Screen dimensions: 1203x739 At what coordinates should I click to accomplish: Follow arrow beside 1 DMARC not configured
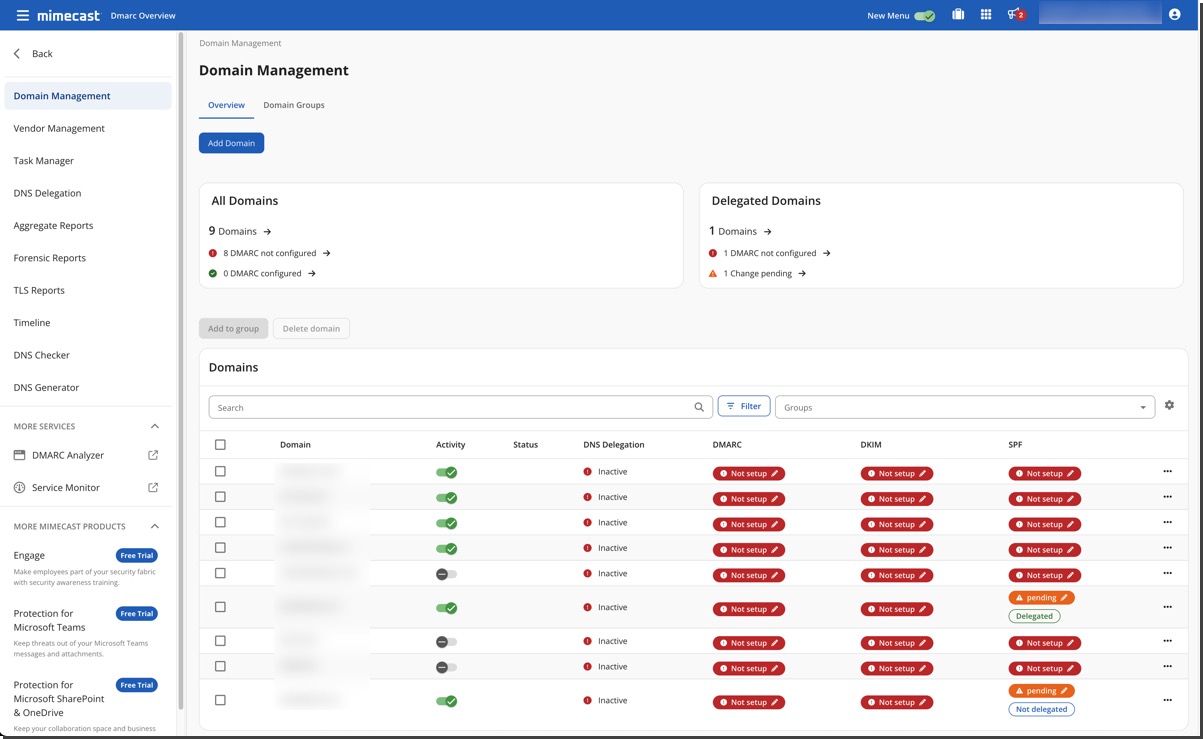(827, 253)
